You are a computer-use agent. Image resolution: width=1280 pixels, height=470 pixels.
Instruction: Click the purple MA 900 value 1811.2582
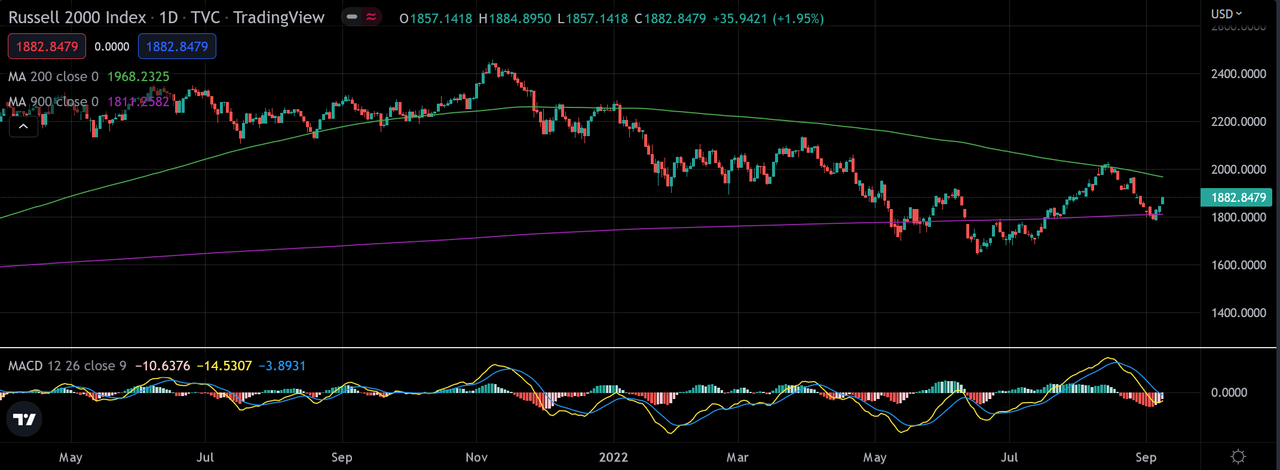click(x=139, y=101)
